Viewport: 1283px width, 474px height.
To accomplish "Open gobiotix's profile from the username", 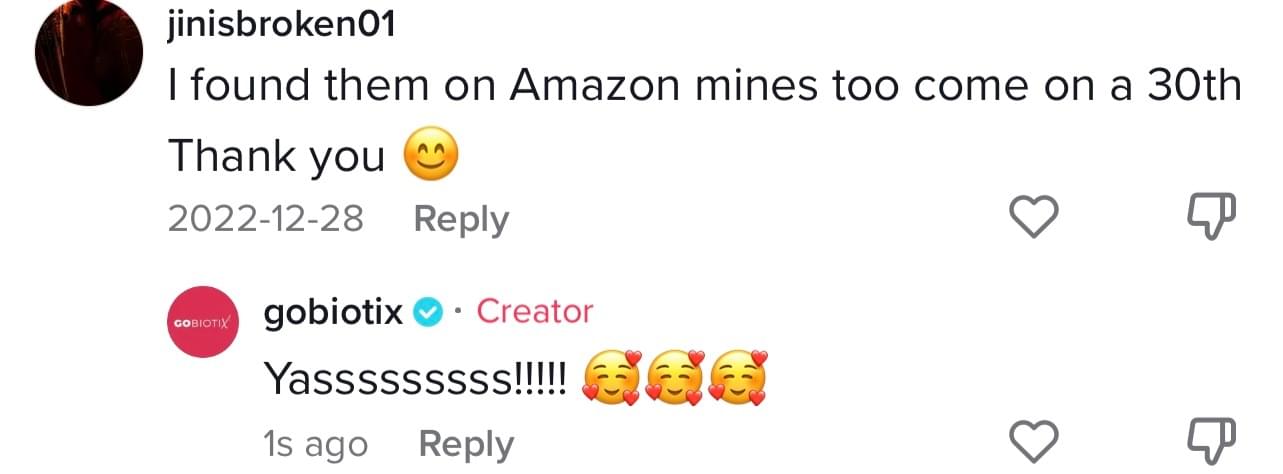I will click(333, 313).
